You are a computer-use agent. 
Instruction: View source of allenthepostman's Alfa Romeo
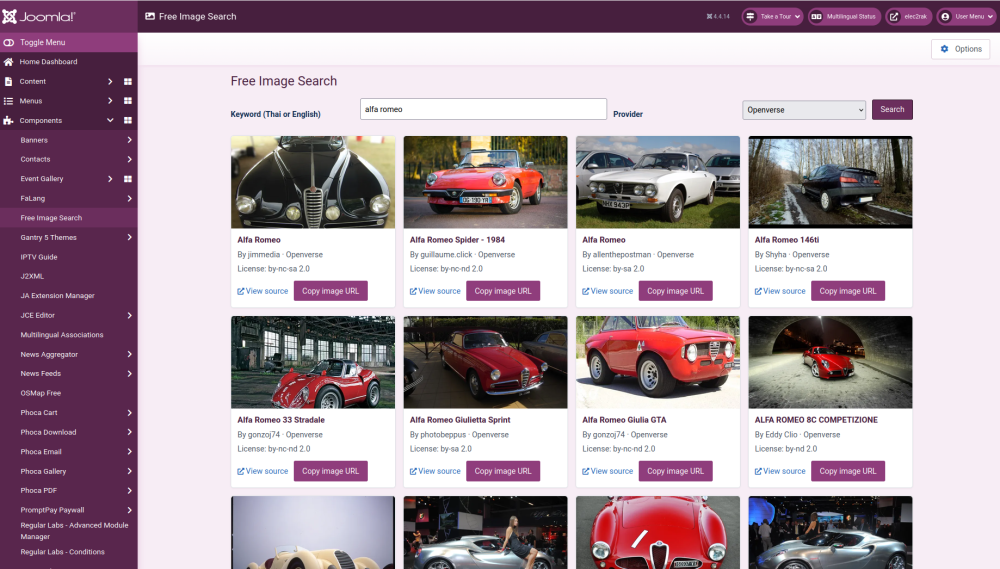(x=608, y=291)
